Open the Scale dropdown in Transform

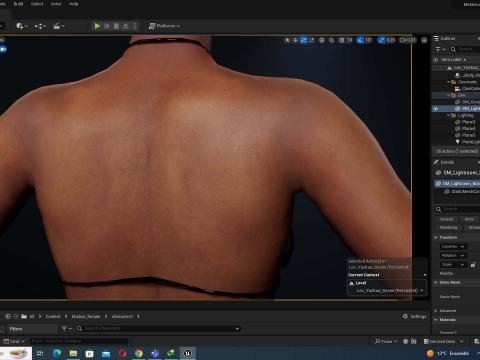pos(454,265)
